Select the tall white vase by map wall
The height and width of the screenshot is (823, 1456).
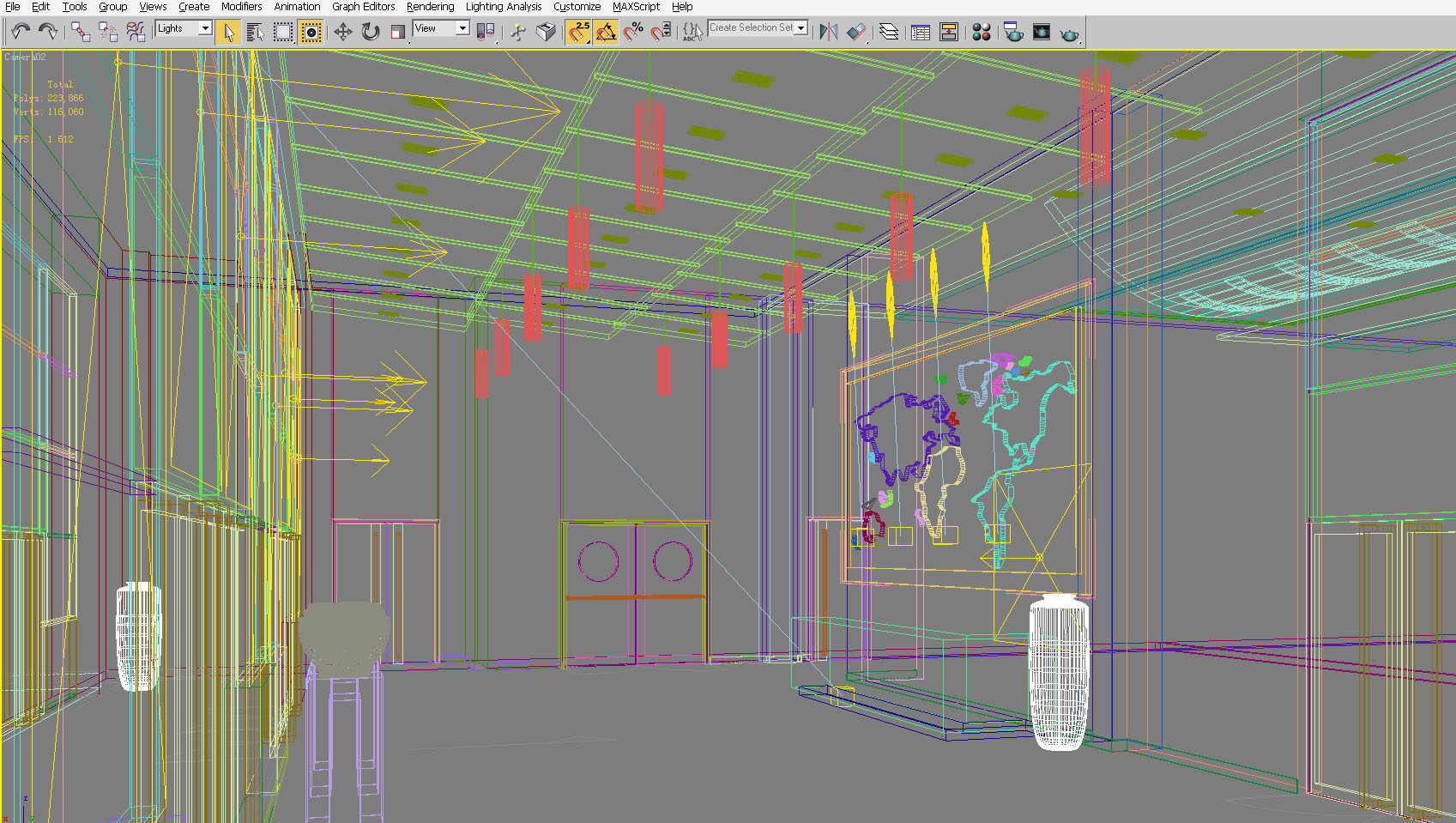click(1059, 672)
